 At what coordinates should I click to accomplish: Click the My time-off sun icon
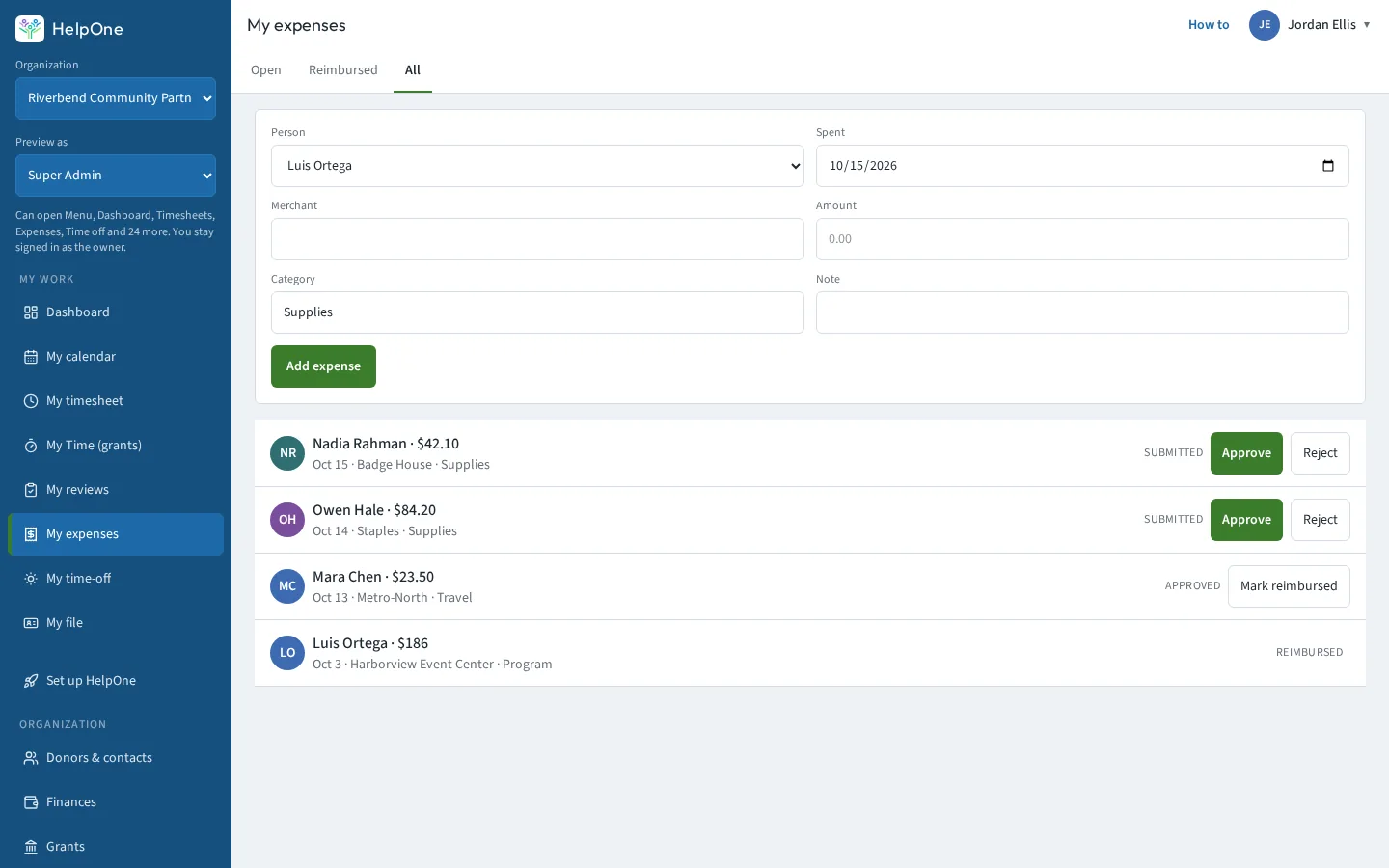pos(31,579)
